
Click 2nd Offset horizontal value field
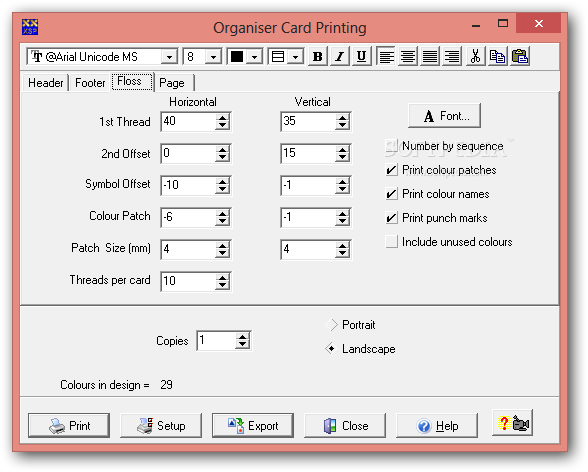coord(188,153)
